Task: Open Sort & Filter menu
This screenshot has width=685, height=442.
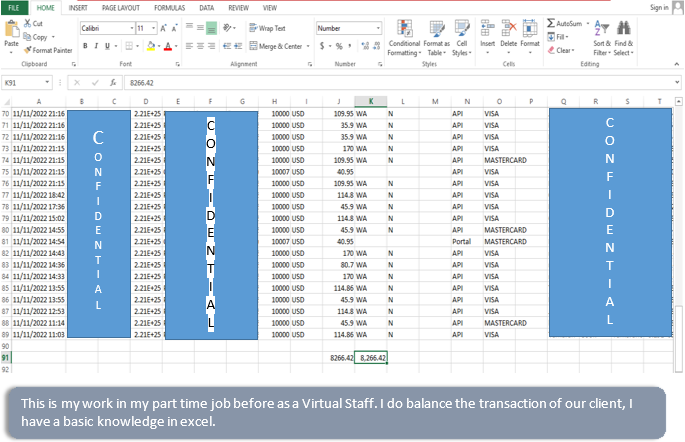Action: click(602, 38)
